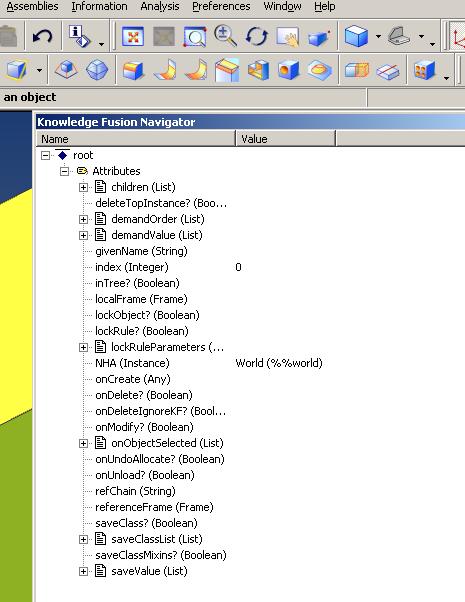Screen dimensions: 465x602
Task: Open the Assemblies menu
Action: tap(32, 7)
